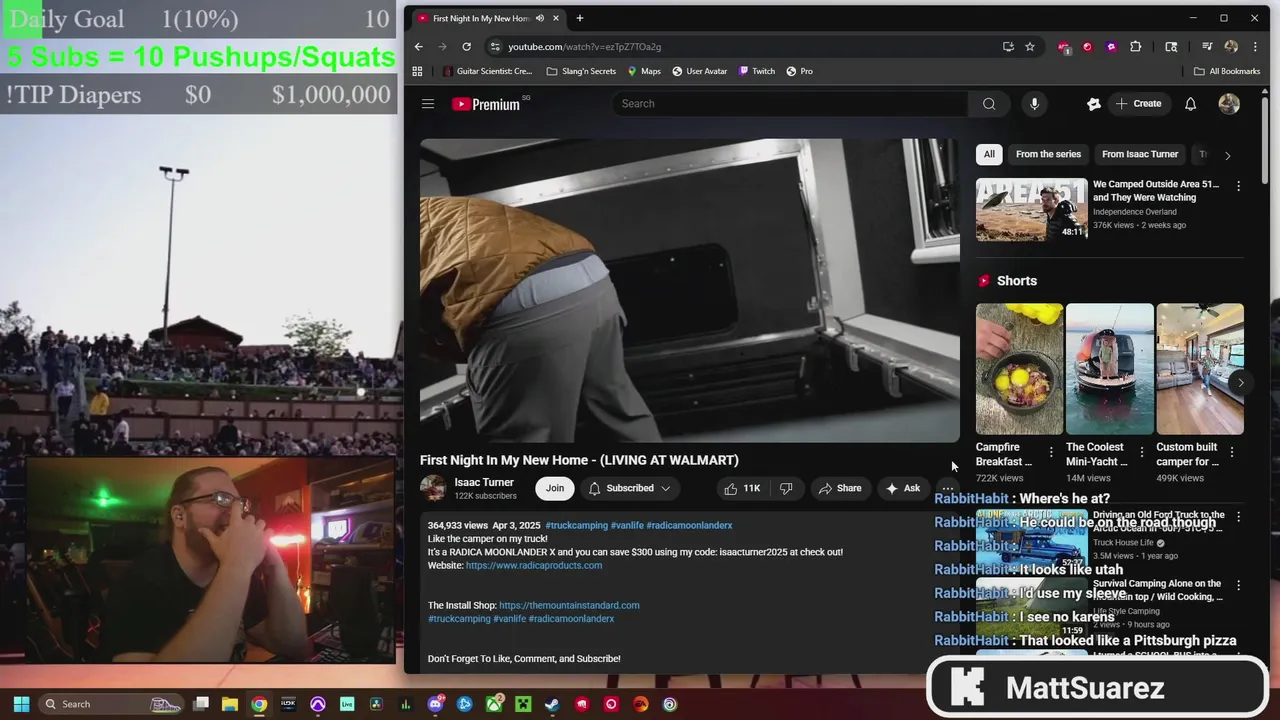This screenshot has height=720, width=1280.
Task: Open the view site information icon in the address bar
Action: (494, 46)
